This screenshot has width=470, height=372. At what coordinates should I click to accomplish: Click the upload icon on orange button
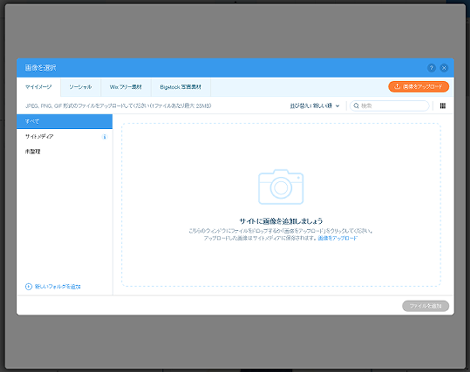pyautogui.click(x=397, y=87)
